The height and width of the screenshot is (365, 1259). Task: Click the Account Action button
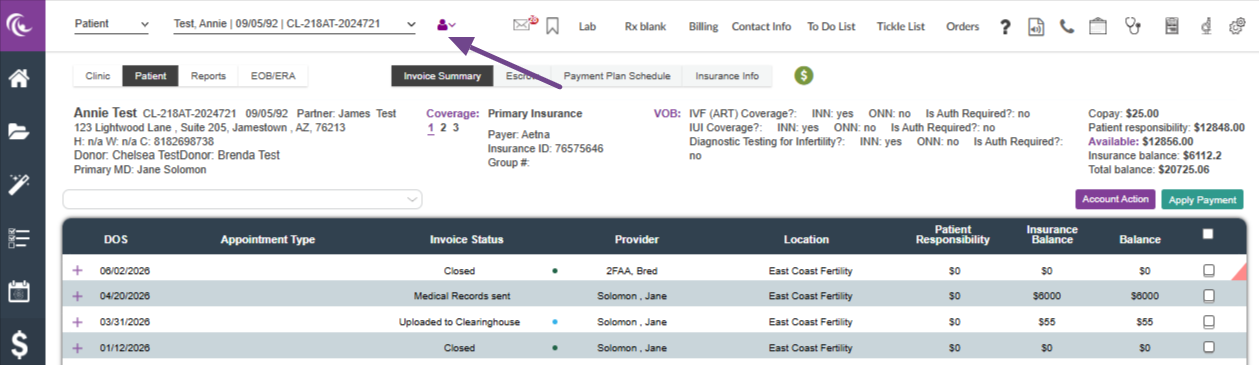pyautogui.click(x=1115, y=200)
